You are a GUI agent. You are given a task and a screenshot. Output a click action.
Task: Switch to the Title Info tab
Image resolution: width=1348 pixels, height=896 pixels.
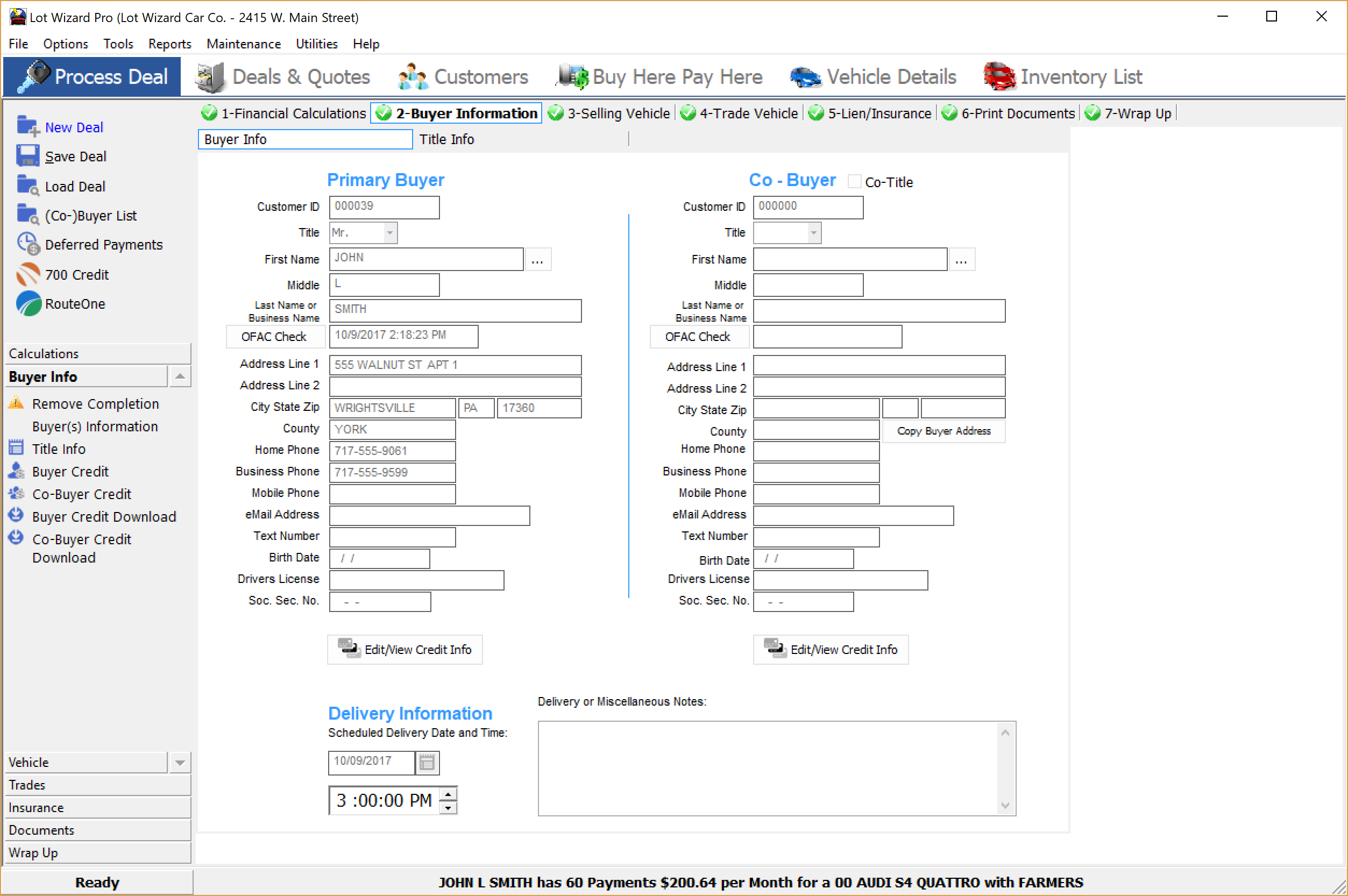point(446,139)
